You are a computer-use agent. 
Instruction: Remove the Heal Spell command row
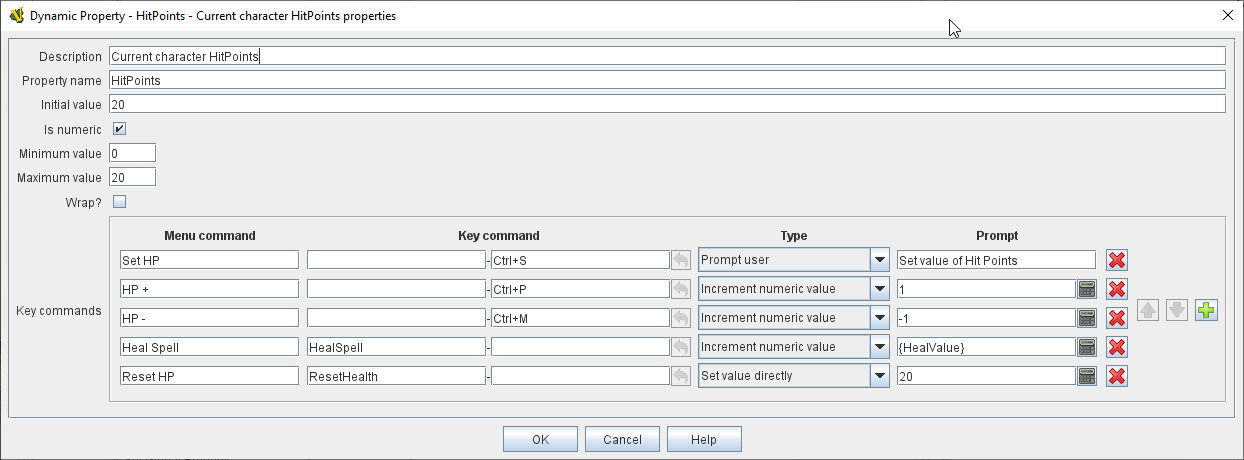(1117, 347)
